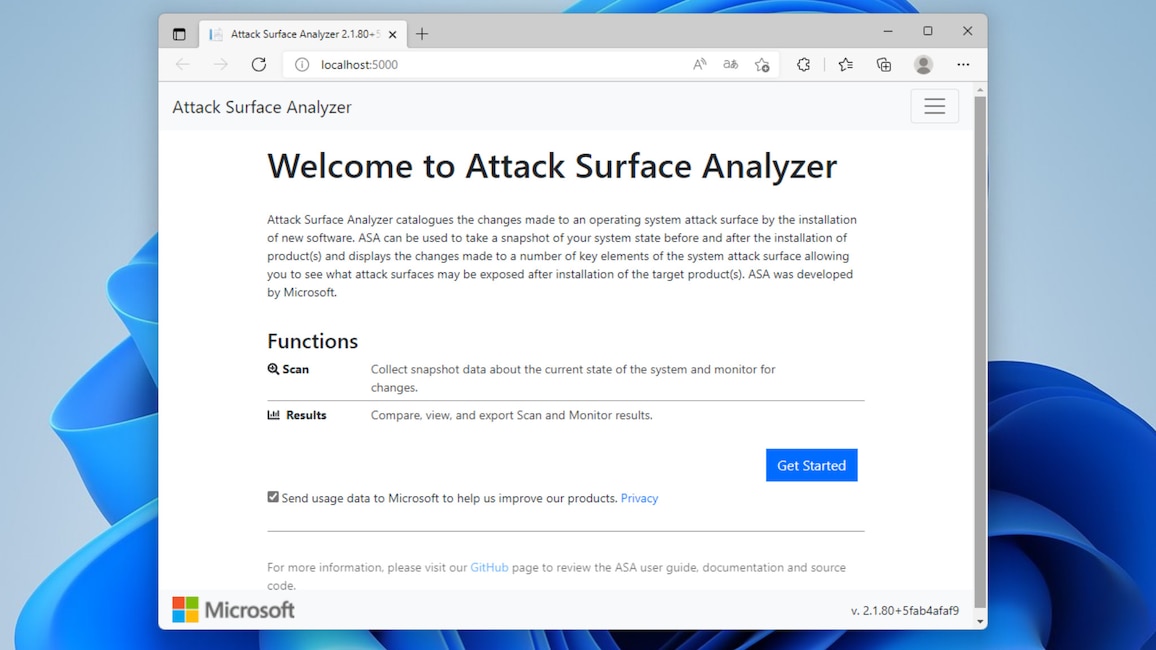This screenshot has width=1156, height=650.
Task: Open the browser profile avatar
Action: tap(923, 65)
